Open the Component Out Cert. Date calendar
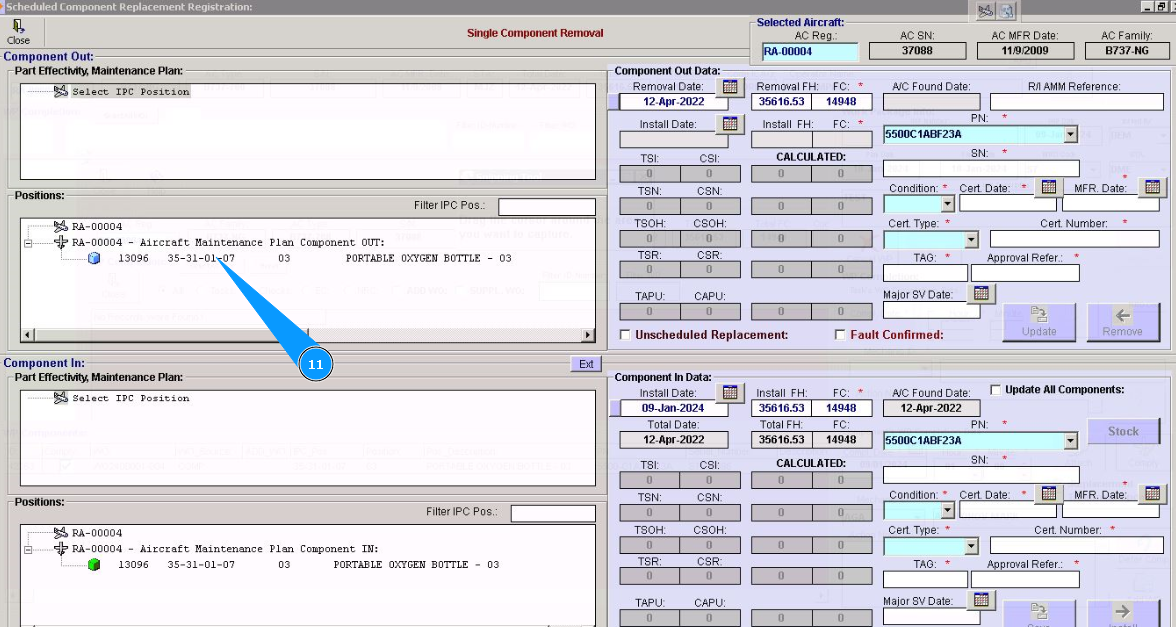The width and height of the screenshot is (1176, 633). [x=1048, y=187]
